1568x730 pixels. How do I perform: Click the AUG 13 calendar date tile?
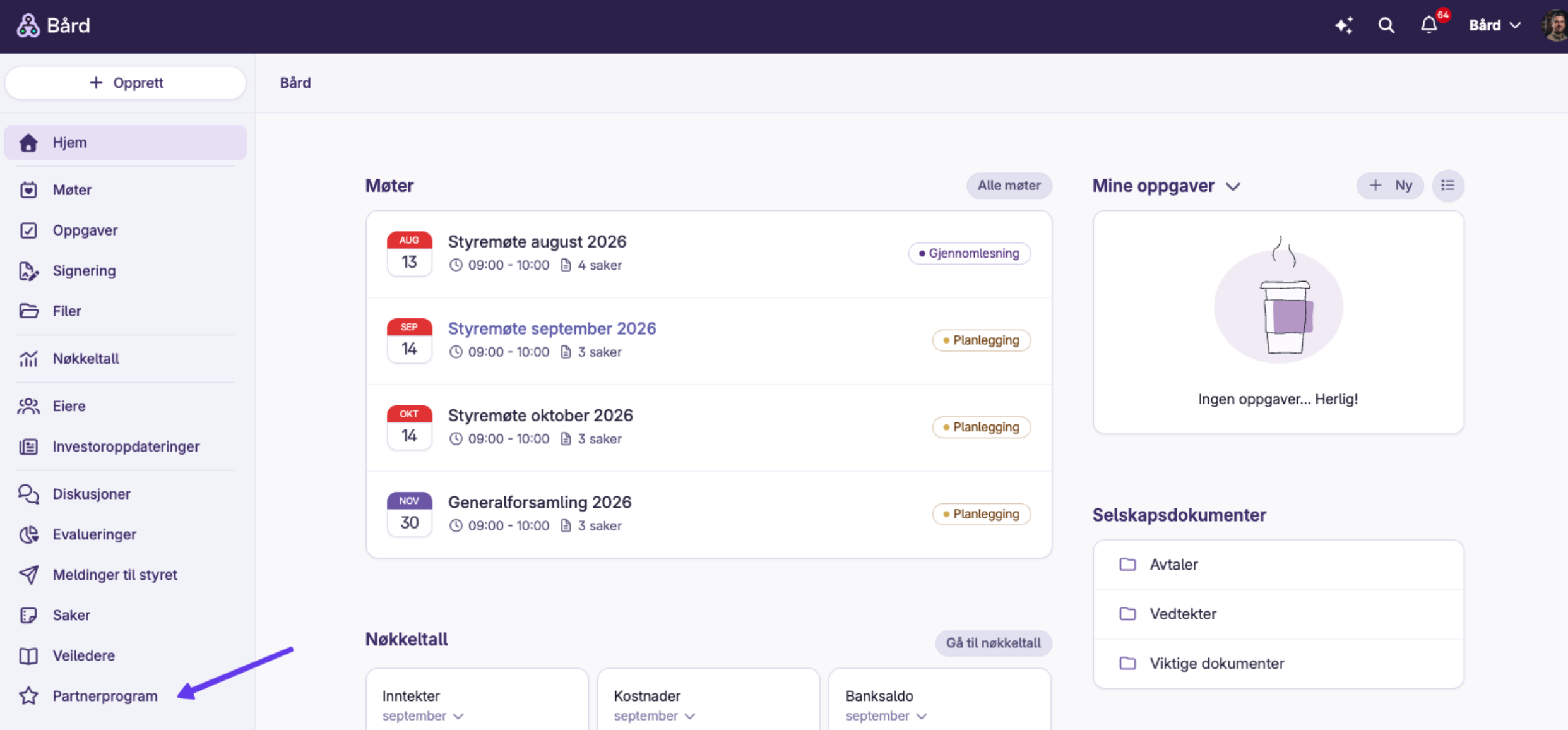coord(409,254)
